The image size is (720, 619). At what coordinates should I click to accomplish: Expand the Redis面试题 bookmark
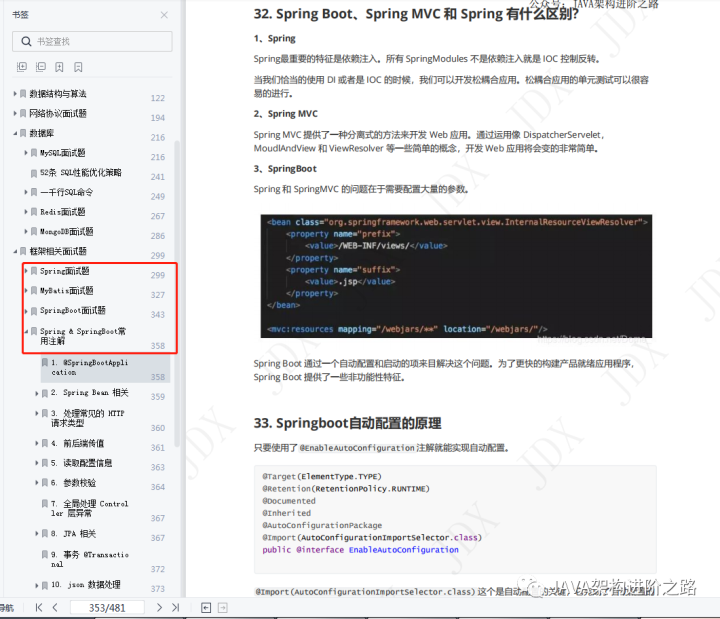pos(26,212)
